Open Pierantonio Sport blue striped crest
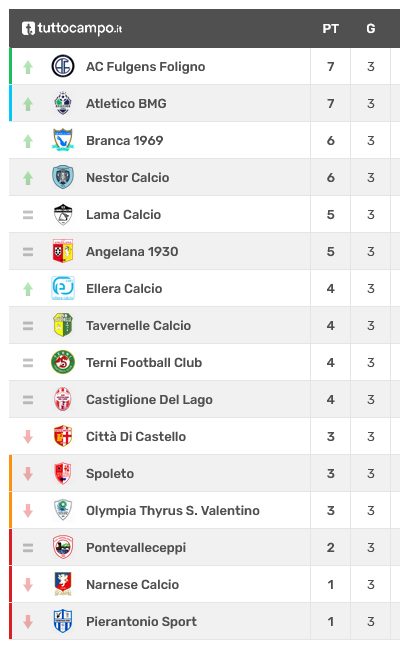 click(x=63, y=621)
